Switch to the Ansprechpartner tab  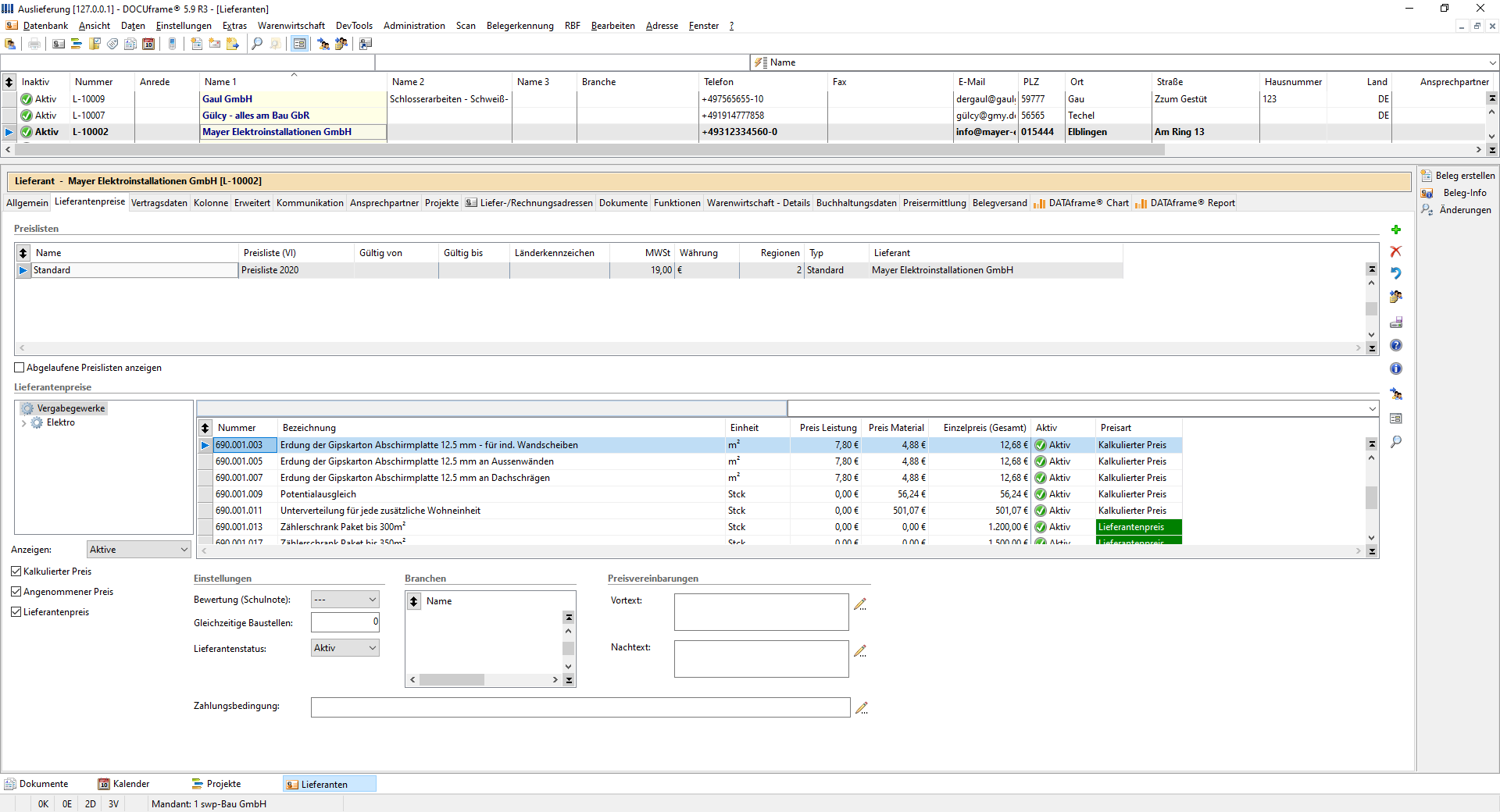(x=384, y=203)
